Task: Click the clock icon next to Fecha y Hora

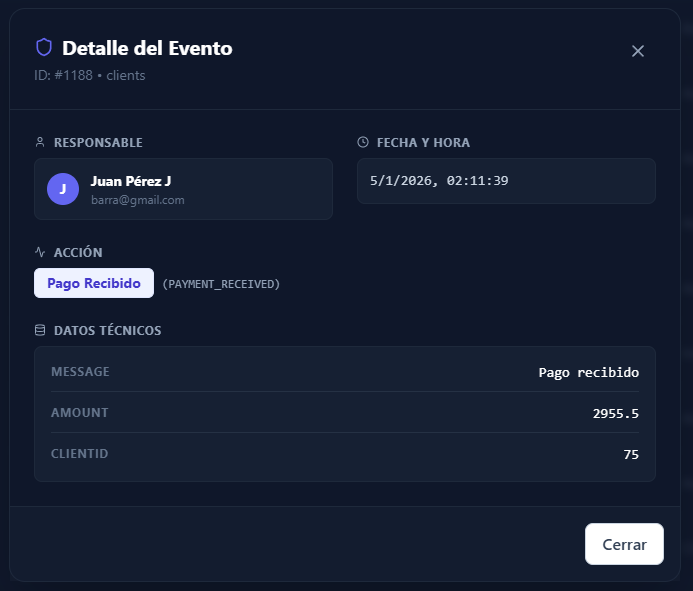Action: tap(363, 143)
